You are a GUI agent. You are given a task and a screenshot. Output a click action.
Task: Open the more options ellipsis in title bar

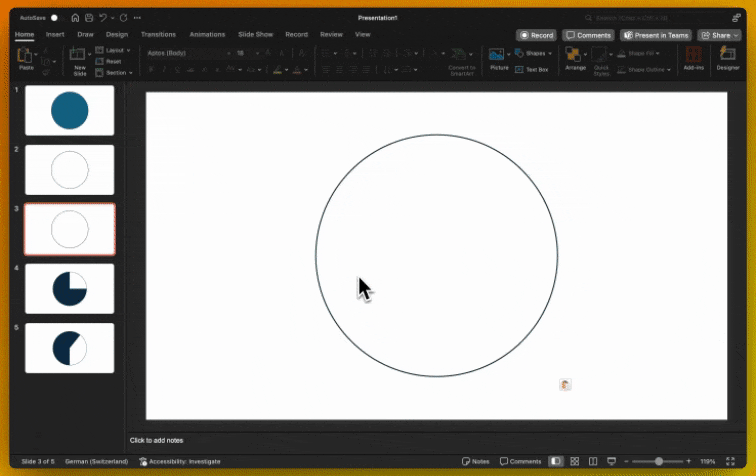point(137,18)
